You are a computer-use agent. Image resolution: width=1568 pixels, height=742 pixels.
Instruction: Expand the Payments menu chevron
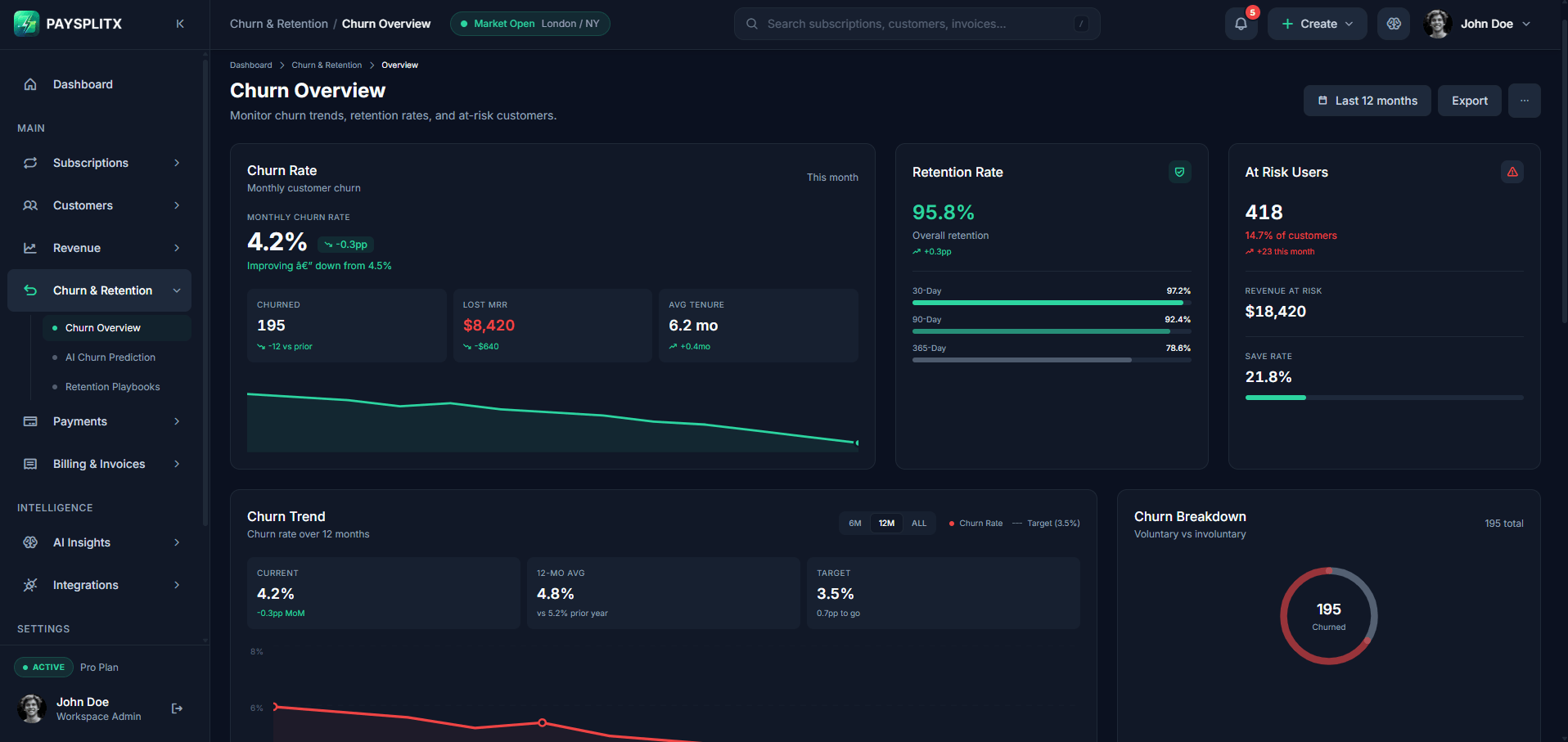click(x=177, y=421)
